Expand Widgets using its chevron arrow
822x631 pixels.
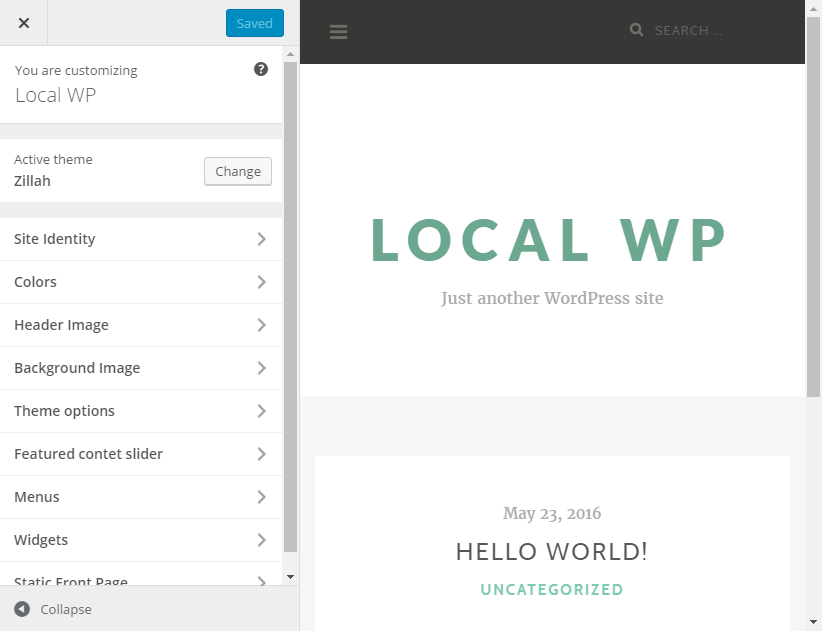(x=262, y=540)
